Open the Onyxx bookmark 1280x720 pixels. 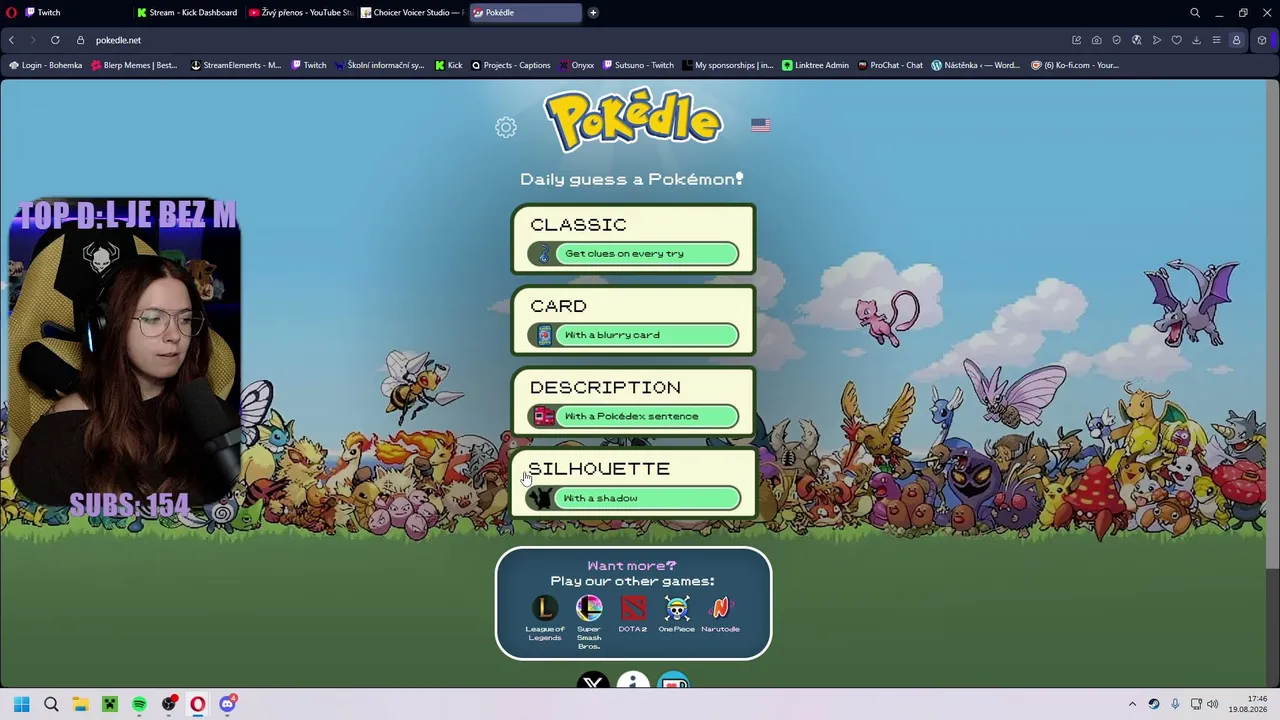tap(576, 65)
